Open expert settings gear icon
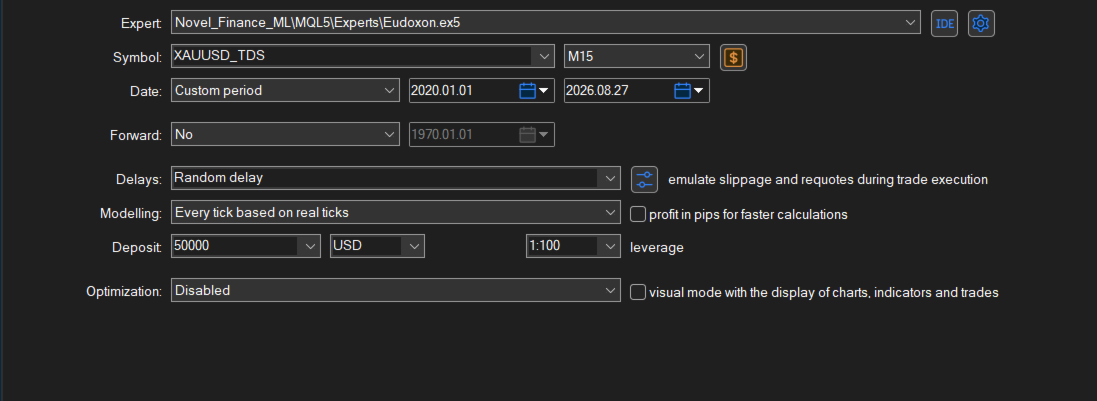Image resolution: width=1097 pixels, height=401 pixels. tap(981, 23)
